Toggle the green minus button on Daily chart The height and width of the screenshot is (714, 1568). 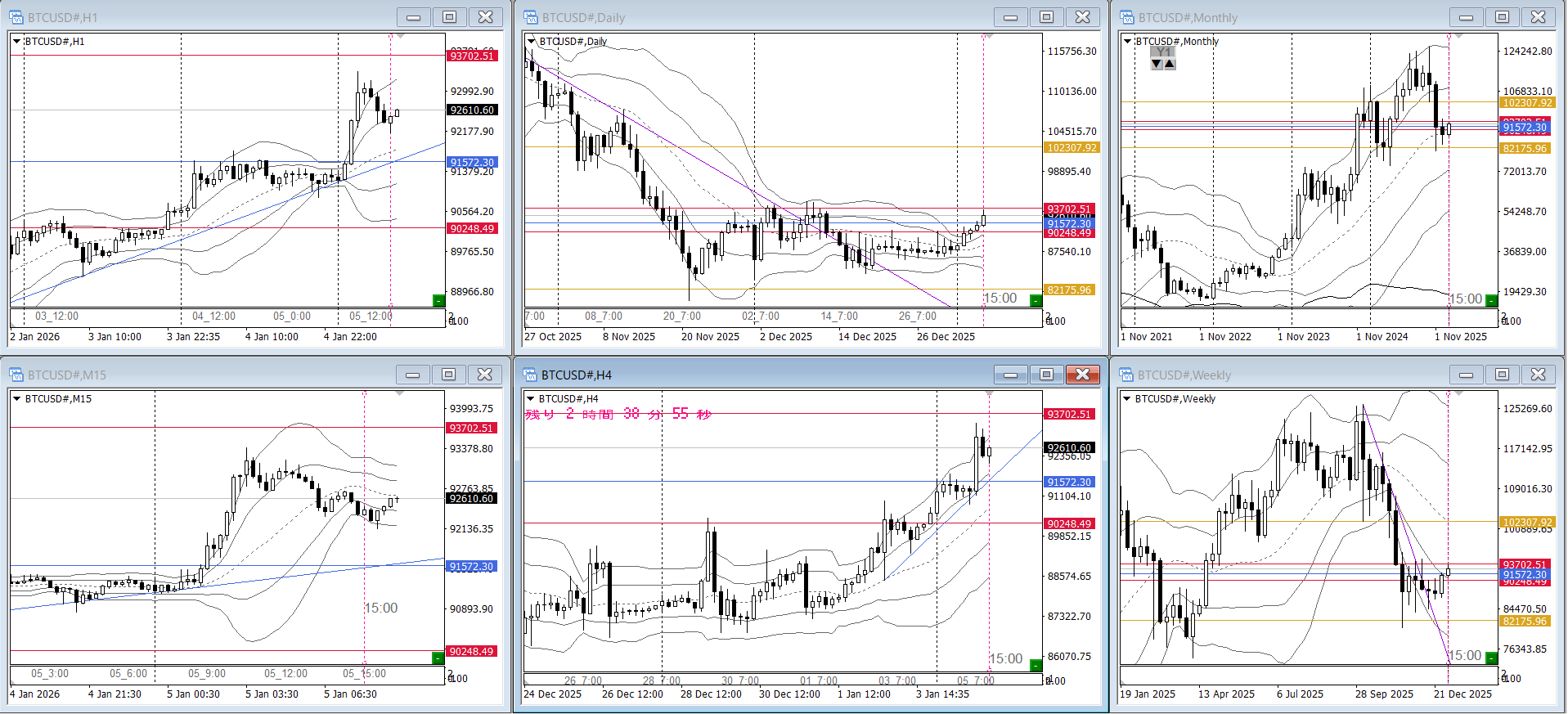click(x=1036, y=300)
